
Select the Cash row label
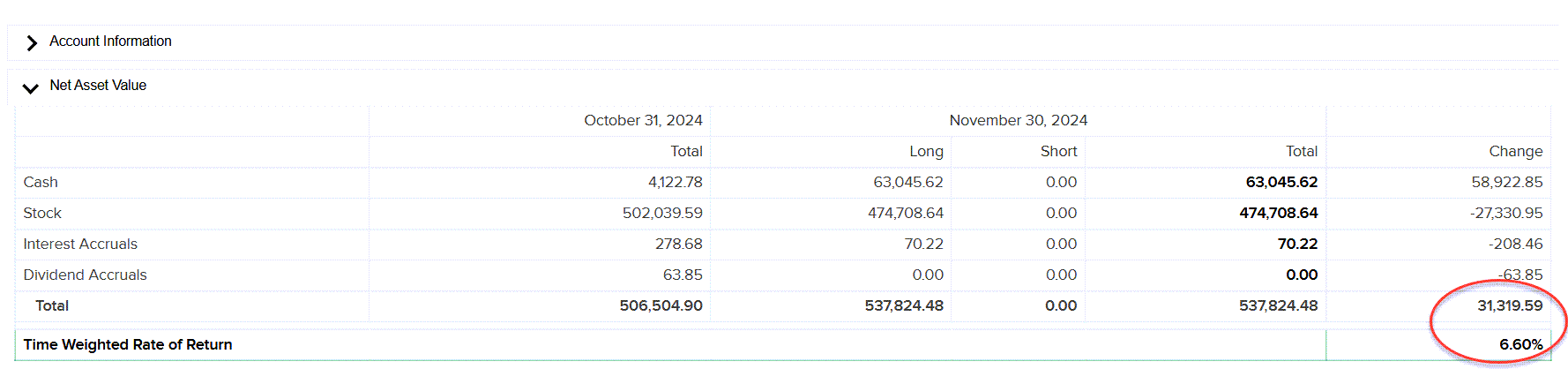(41, 183)
